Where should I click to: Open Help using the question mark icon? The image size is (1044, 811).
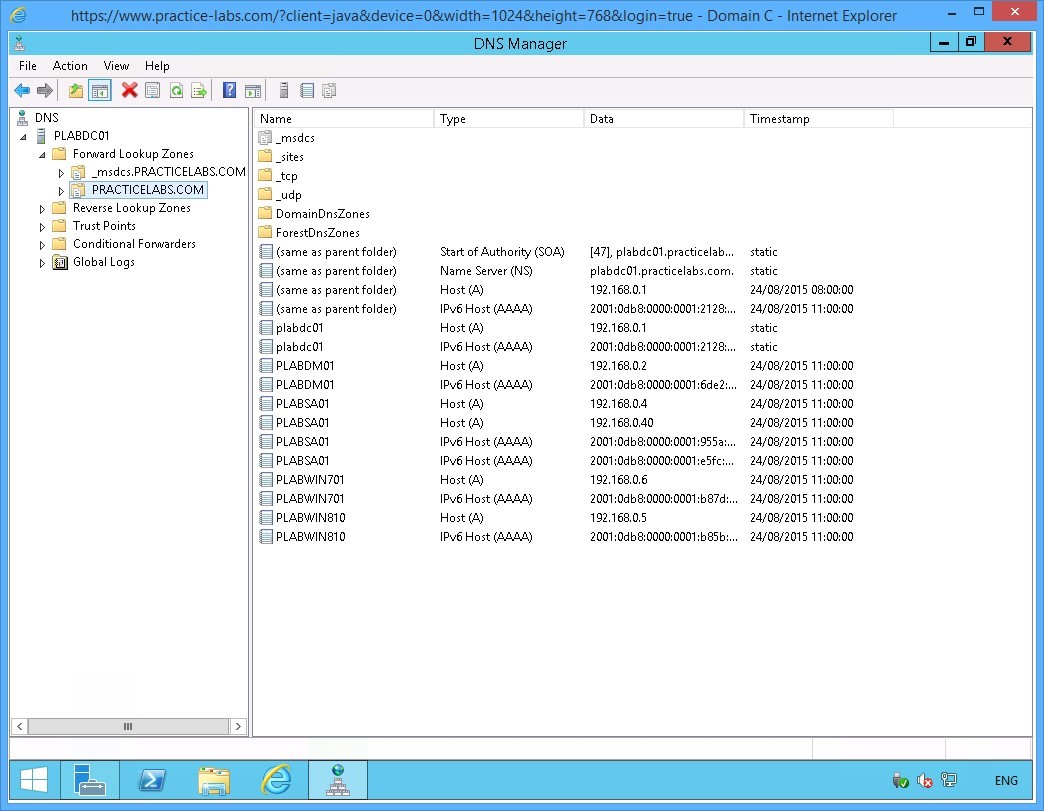click(229, 90)
